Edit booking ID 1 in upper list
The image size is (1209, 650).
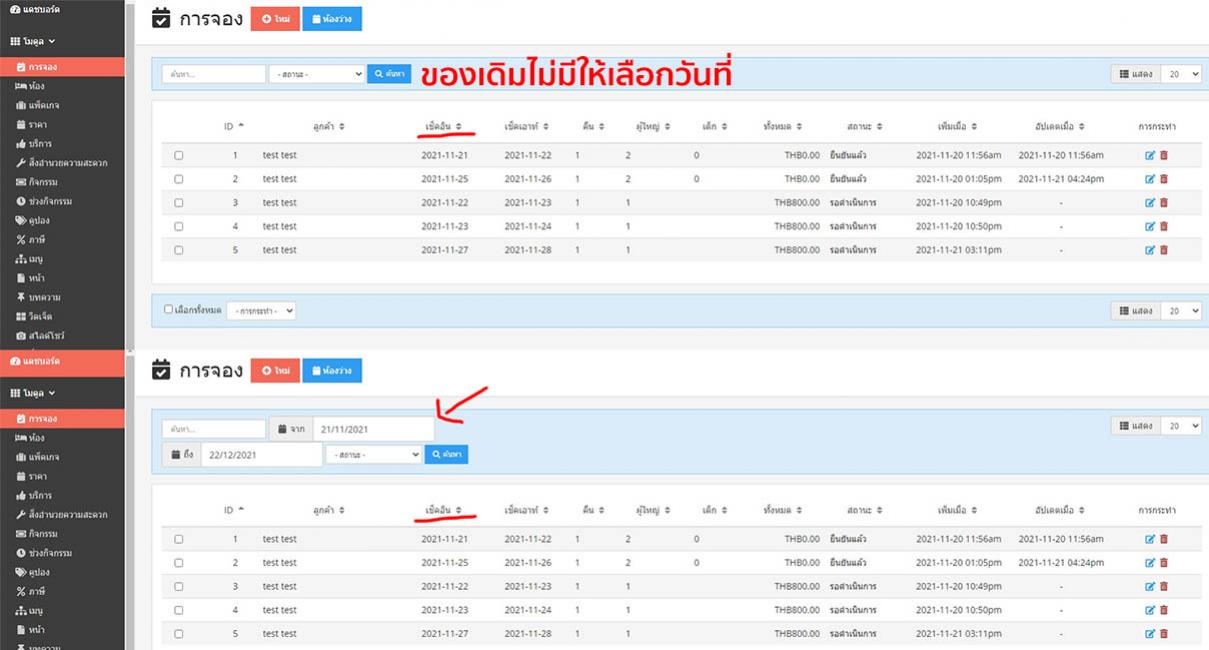pyautogui.click(x=1150, y=155)
